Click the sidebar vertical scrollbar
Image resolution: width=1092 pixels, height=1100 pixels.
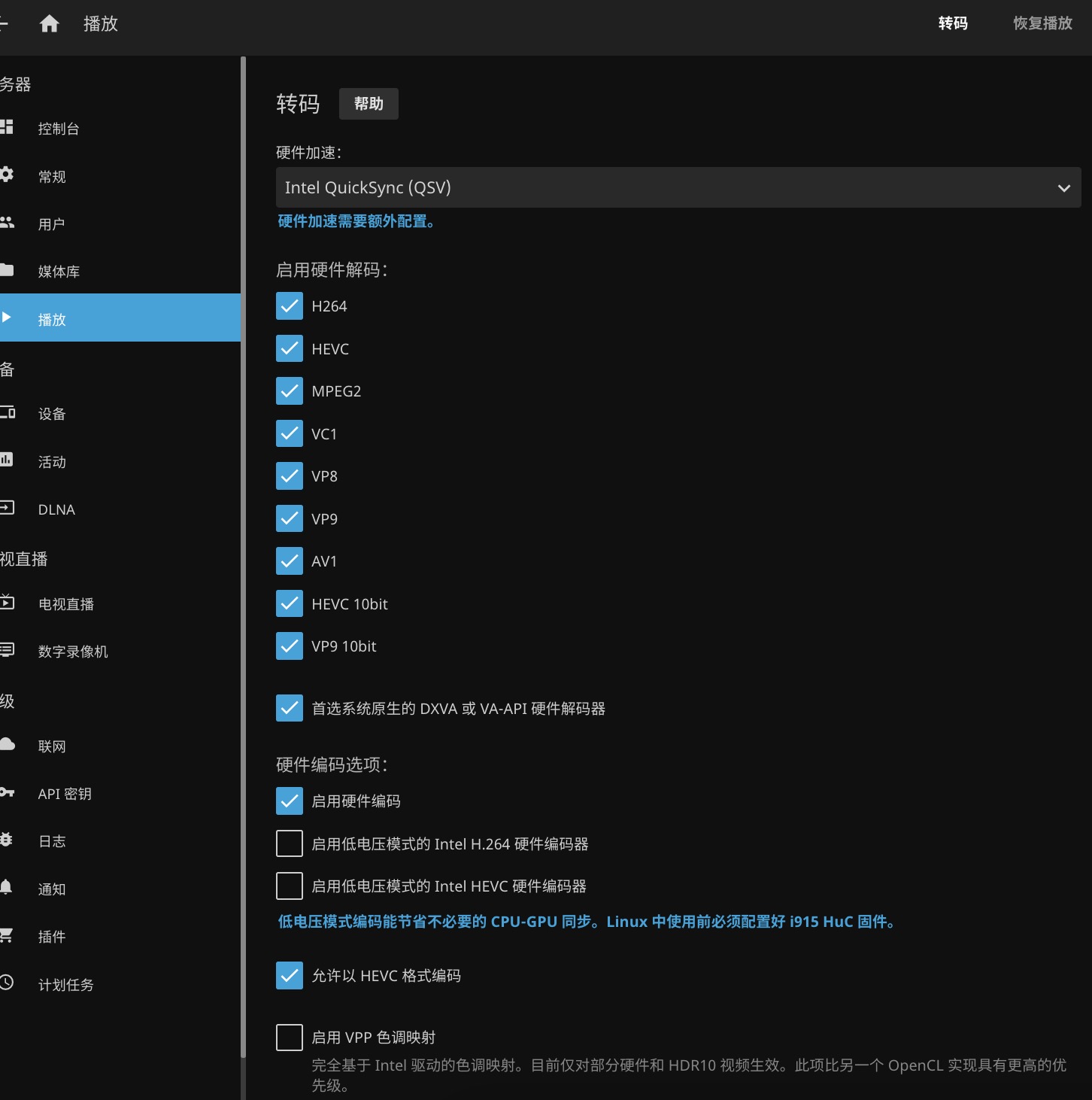click(243, 557)
